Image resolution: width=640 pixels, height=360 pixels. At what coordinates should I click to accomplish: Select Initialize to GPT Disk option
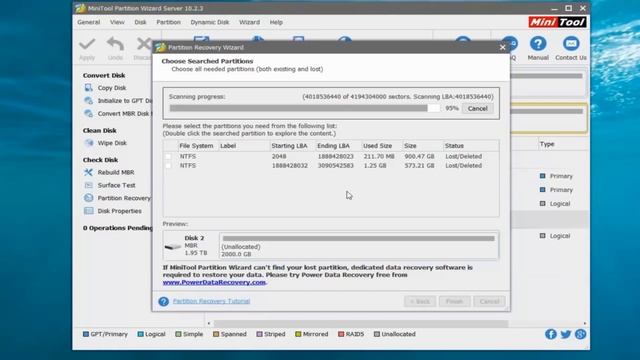124,101
